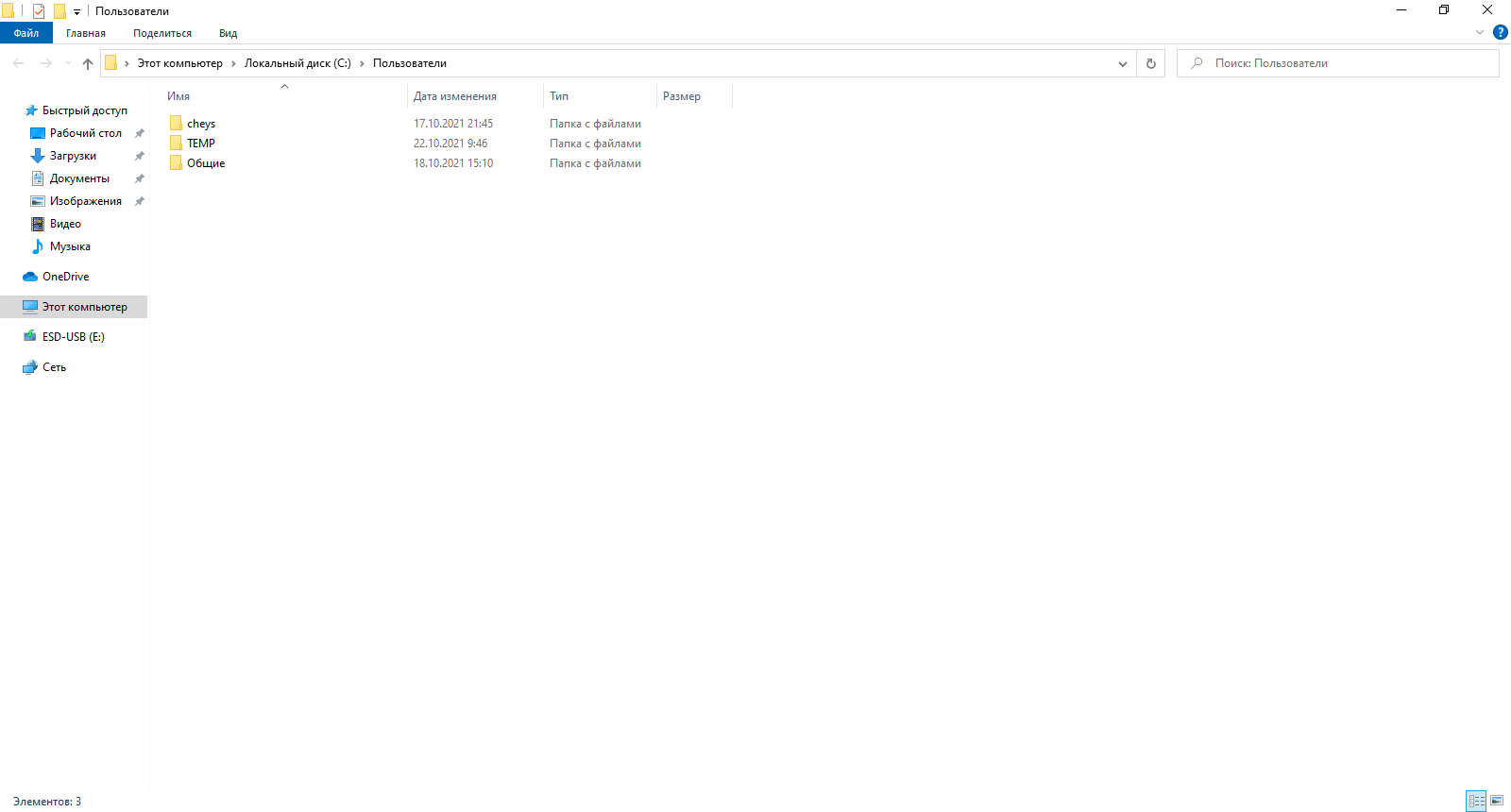
Task: Click the date 22.10.2021 9:46
Action: coord(450,144)
